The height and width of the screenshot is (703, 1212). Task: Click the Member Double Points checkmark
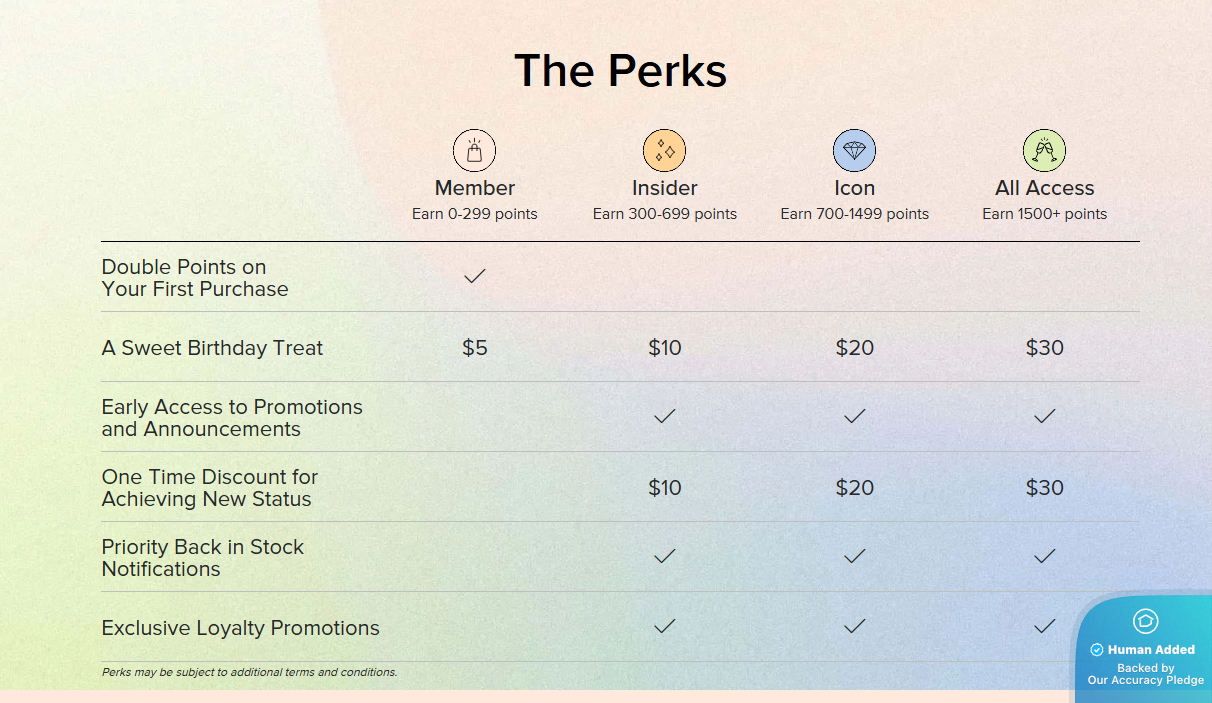pyautogui.click(x=475, y=276)
